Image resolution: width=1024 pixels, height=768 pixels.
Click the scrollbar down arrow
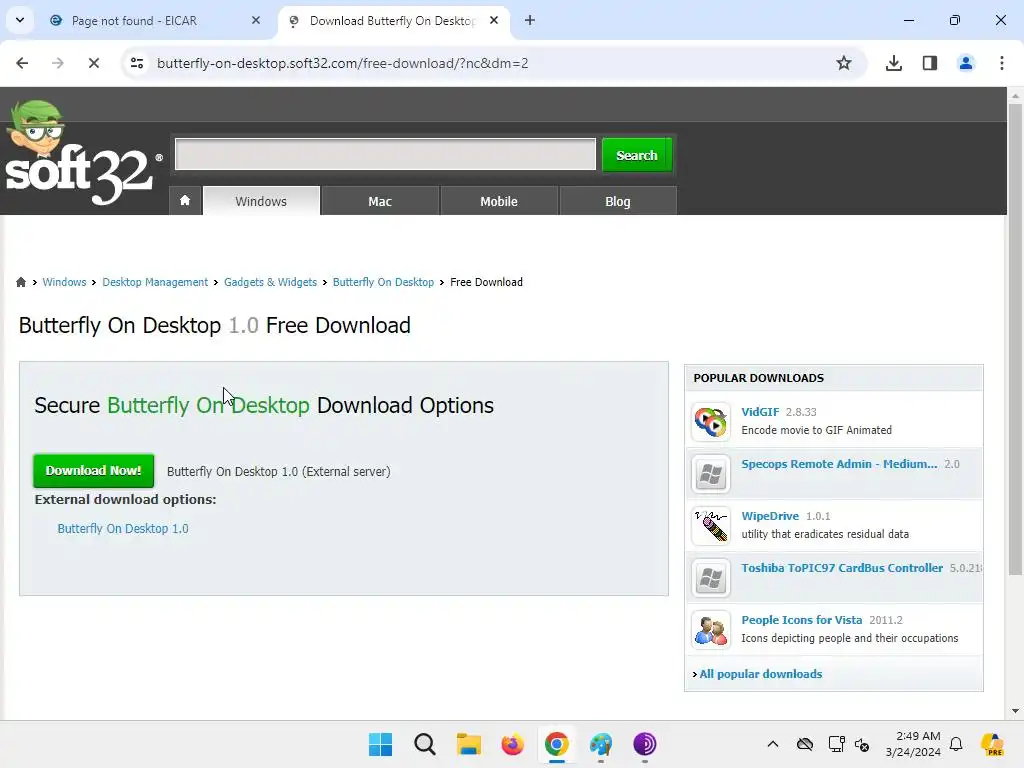click(1015, 711)
